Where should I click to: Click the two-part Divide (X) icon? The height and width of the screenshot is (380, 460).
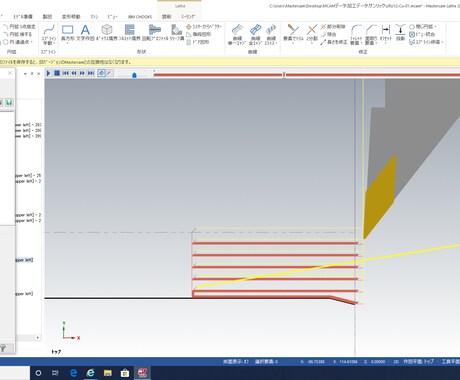312,30
